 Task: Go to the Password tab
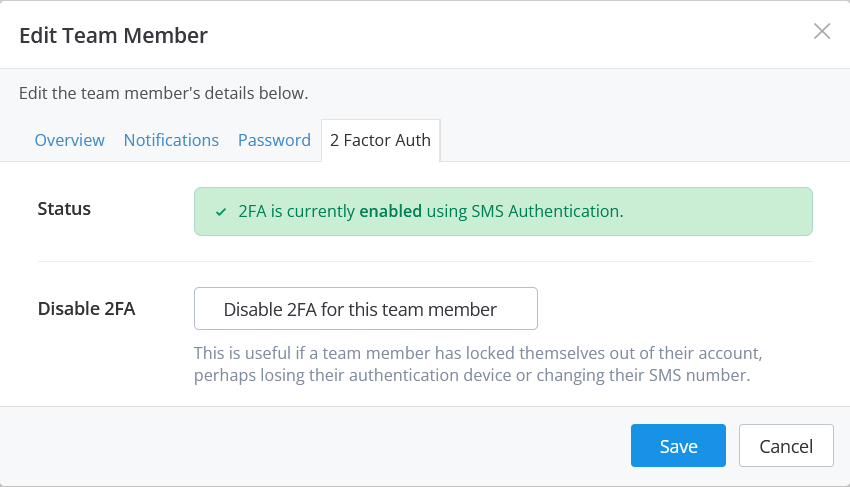tap(274, 140)
